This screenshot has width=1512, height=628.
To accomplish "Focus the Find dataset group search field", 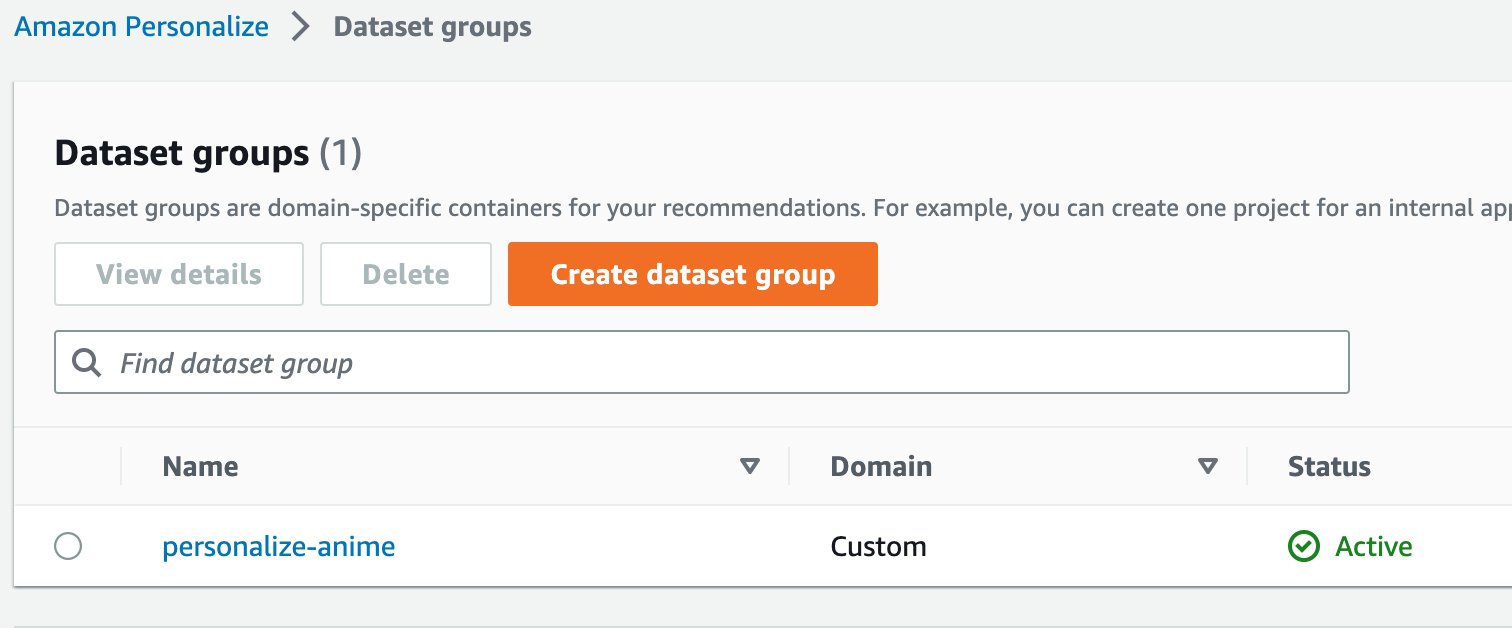I will tap(702, 362).
